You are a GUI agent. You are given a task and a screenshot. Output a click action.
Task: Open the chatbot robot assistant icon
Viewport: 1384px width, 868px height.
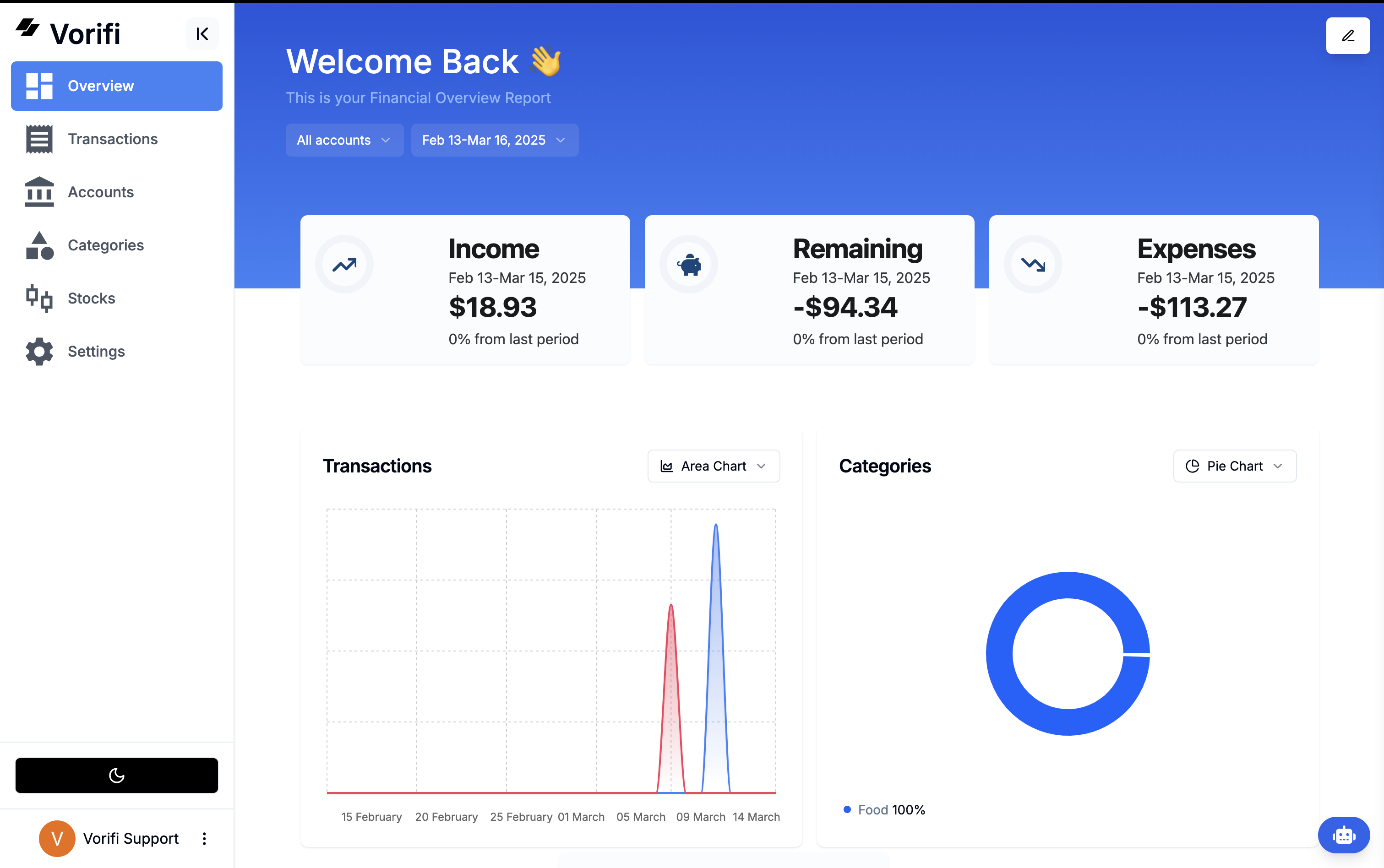click(1343, 835)
